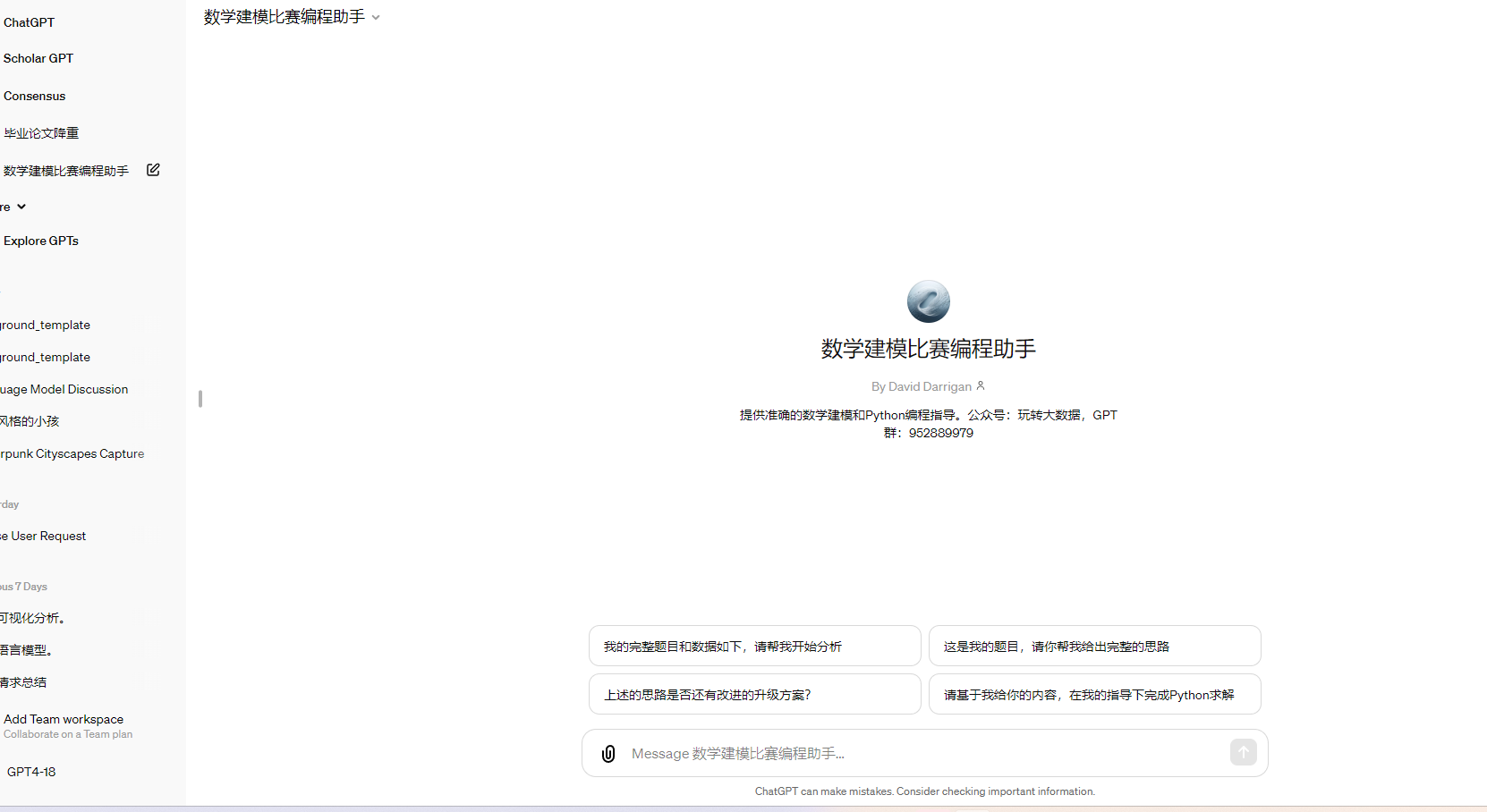Open the second round_template chat
Viewport: 1487px width, 812px height.
(45, 357)
